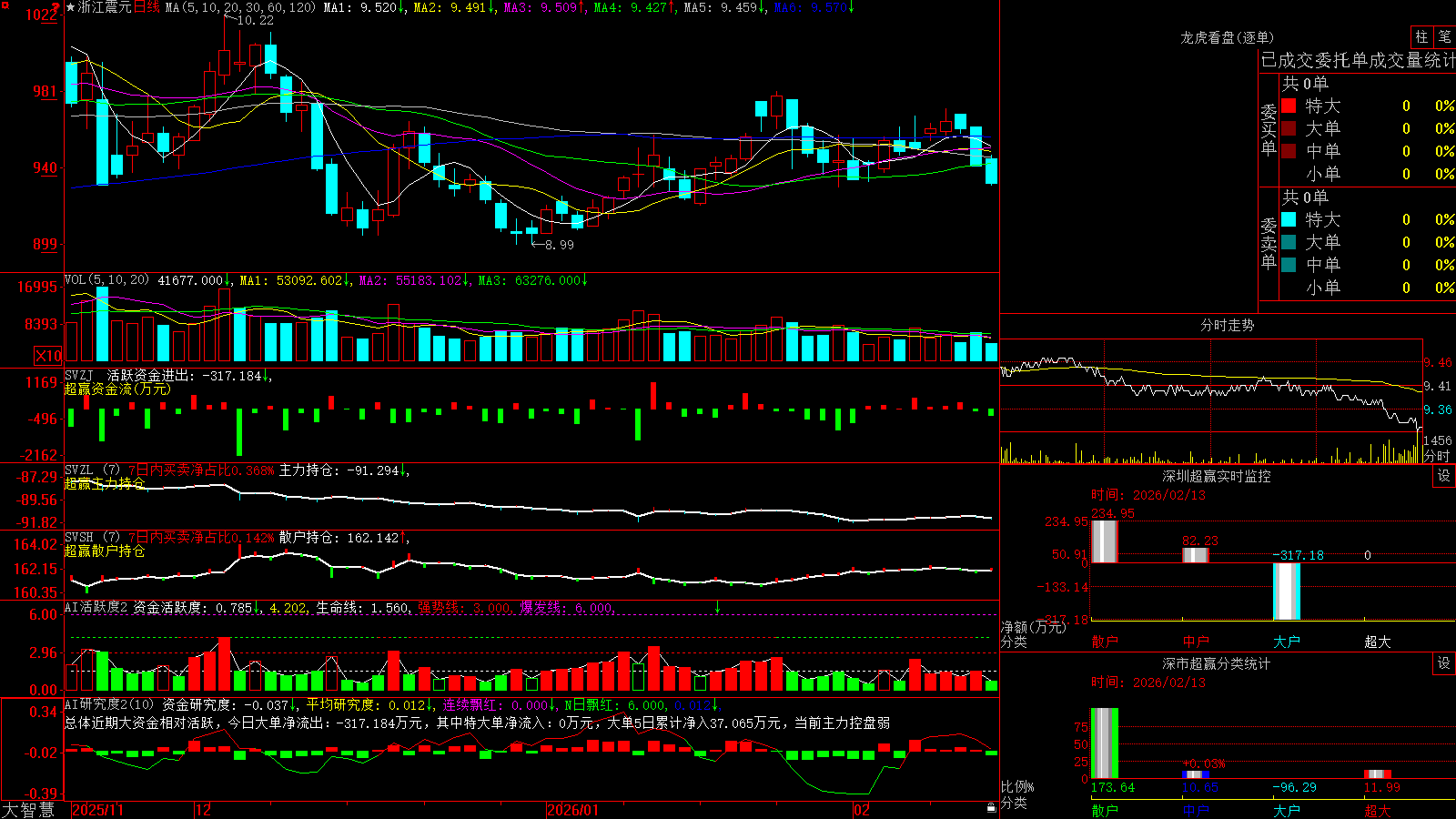The height and width of the screenshot is (819, 1456).
Task: Click the green arrow in AI活跃度2 header
Action: click(717, 607)
